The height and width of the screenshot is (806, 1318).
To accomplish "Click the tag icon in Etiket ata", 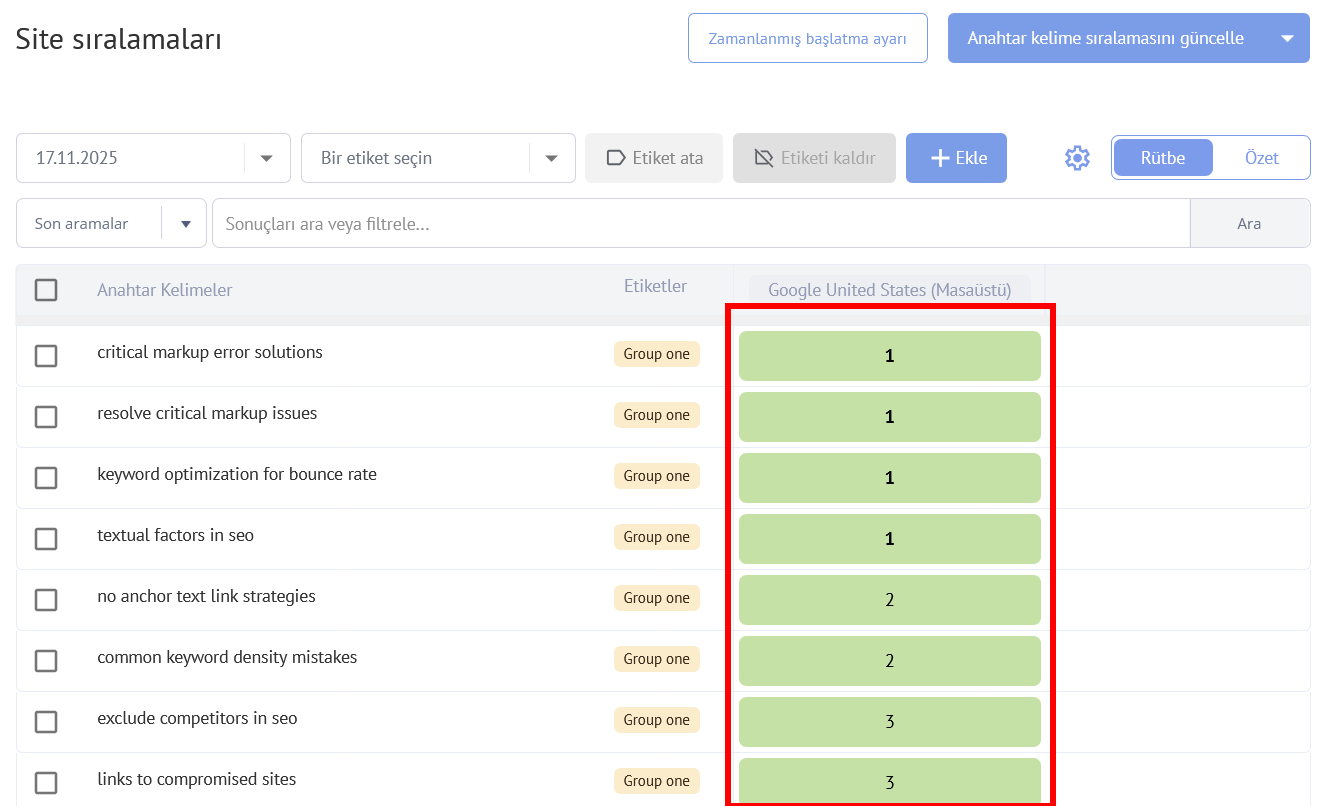I will [x=616, y=158].
